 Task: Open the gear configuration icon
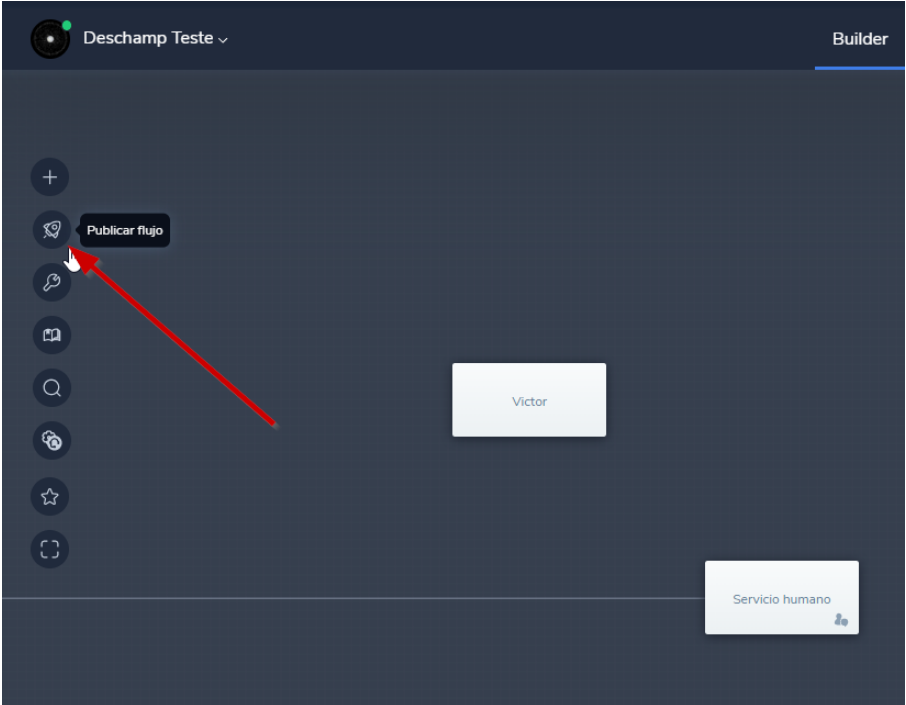(x=51, y=440)
